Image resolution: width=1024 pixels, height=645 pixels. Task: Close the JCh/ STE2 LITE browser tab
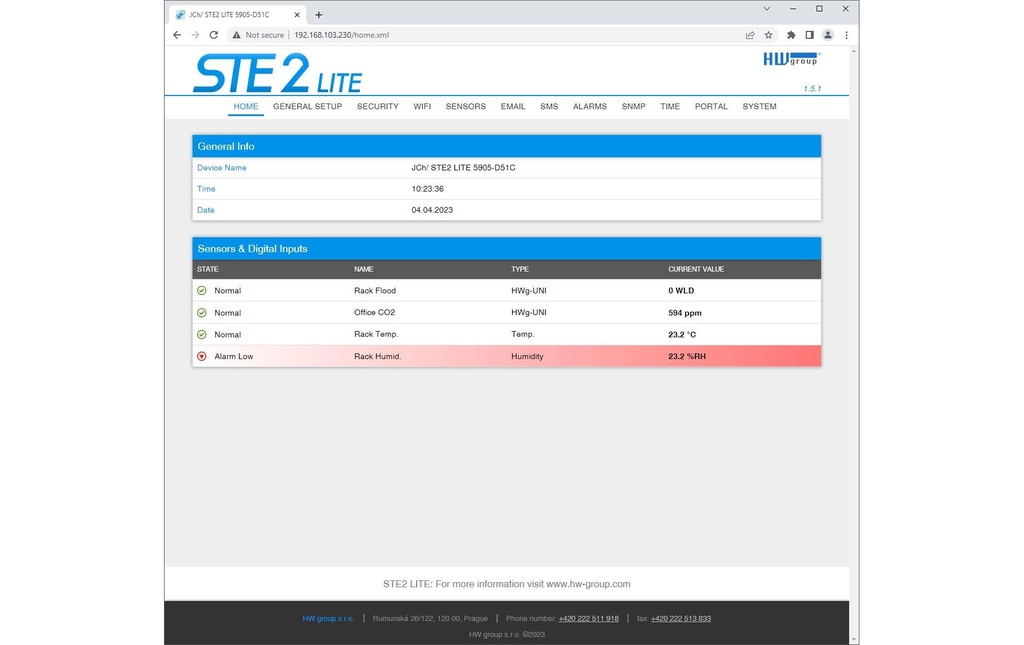[297, 14]
